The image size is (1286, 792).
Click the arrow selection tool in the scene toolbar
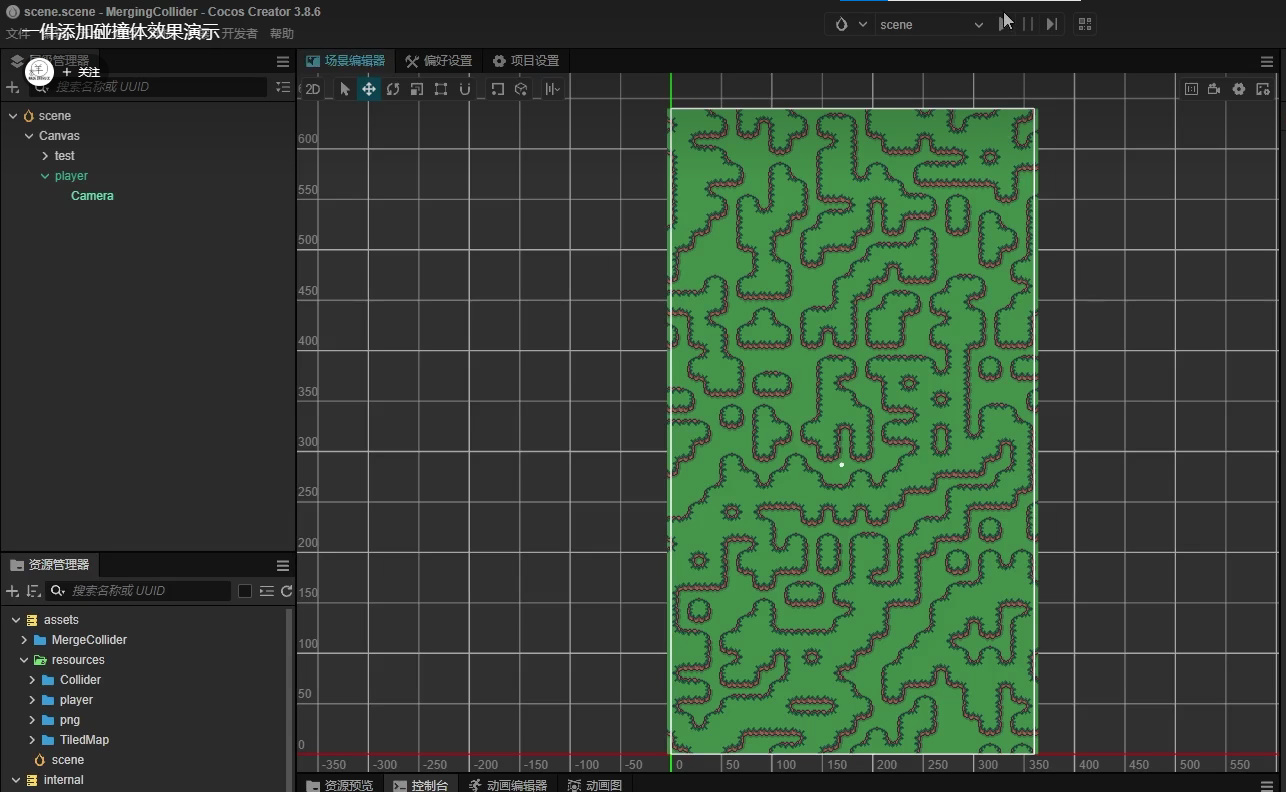(345, 89)
